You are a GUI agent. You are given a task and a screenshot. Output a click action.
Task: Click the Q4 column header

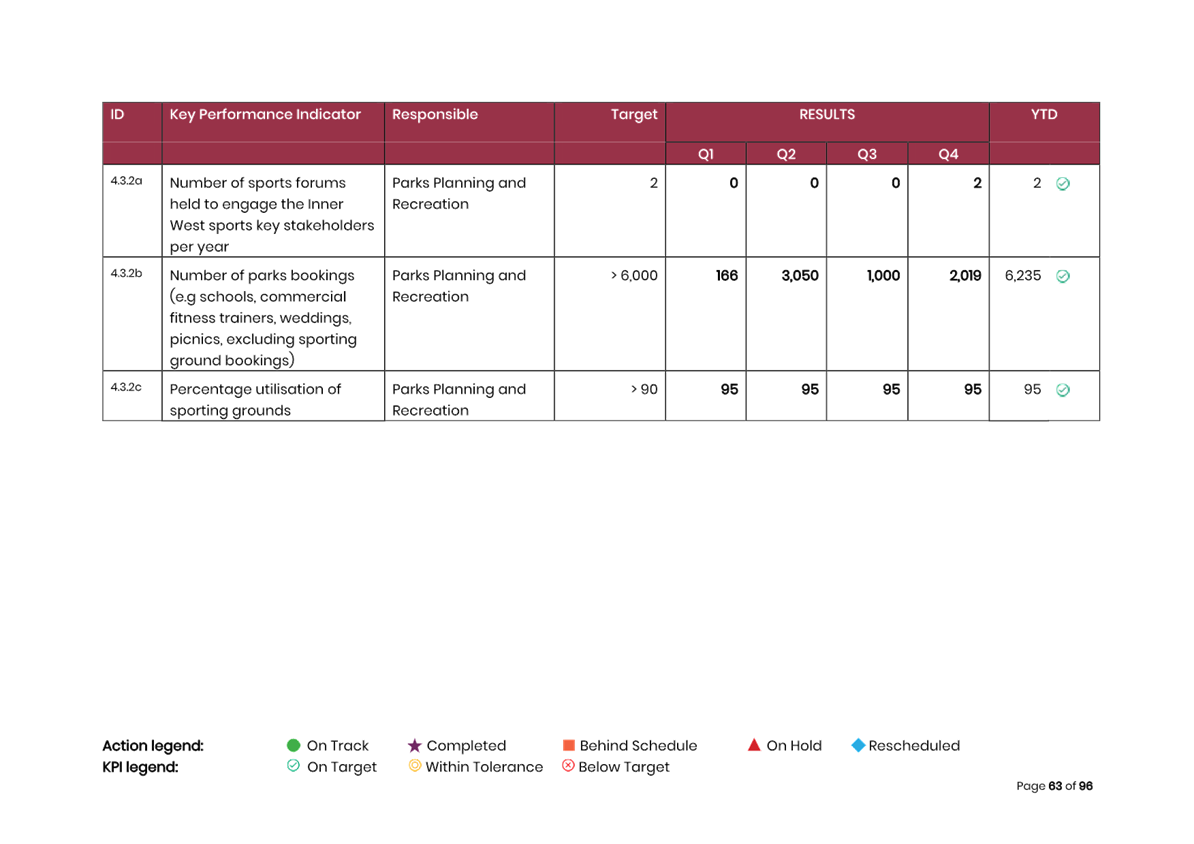(x=948, y=154)
